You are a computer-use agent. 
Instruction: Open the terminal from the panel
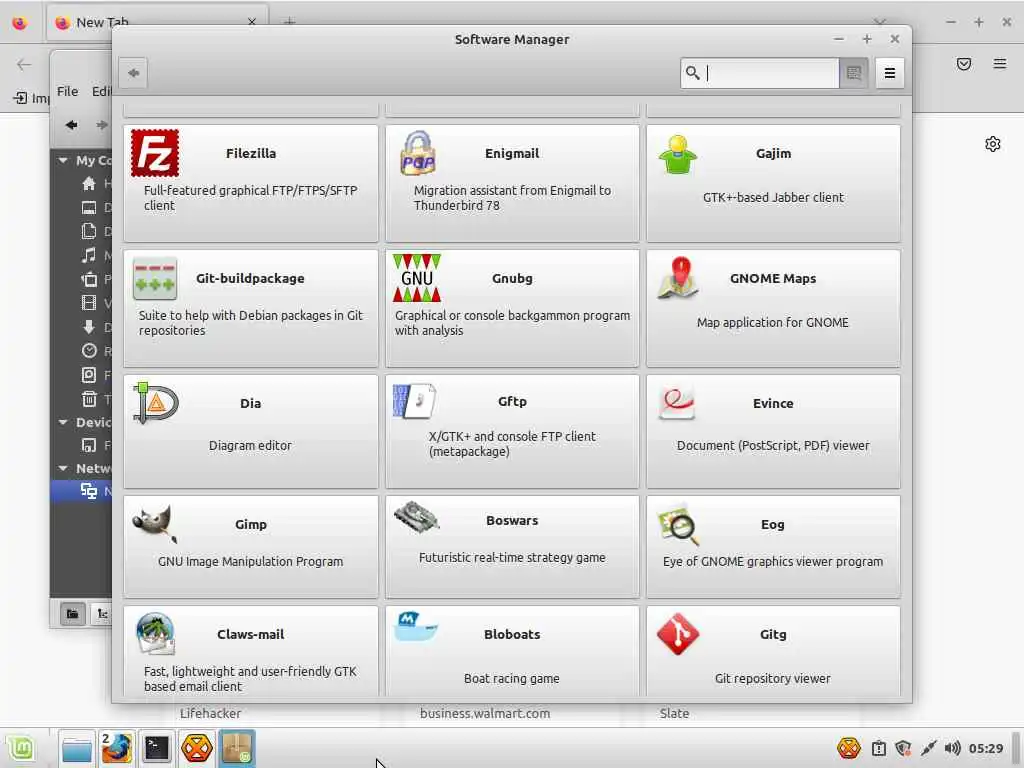pyautogui.click(x=157, y=748)
